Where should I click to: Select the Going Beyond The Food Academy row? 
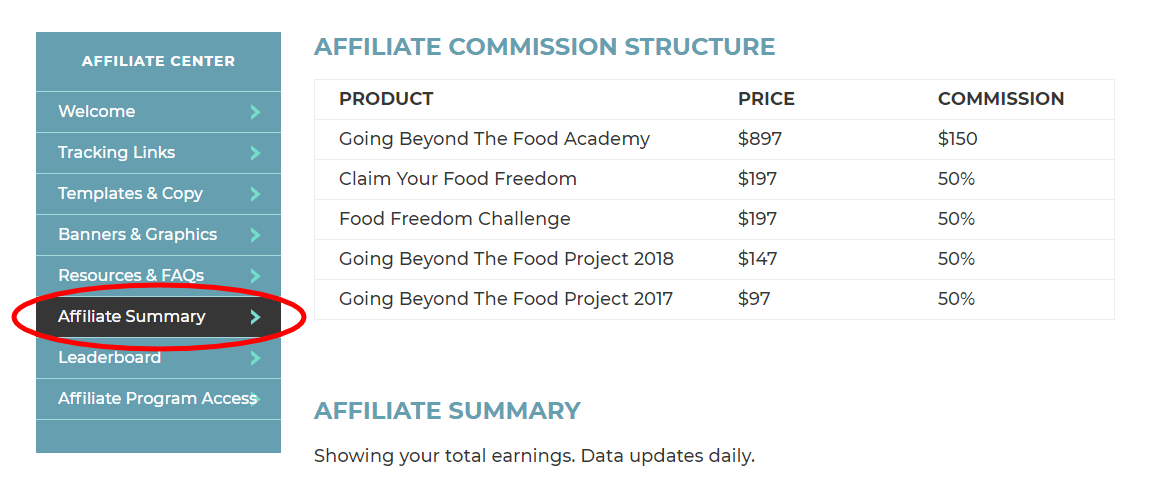(714, 139)
